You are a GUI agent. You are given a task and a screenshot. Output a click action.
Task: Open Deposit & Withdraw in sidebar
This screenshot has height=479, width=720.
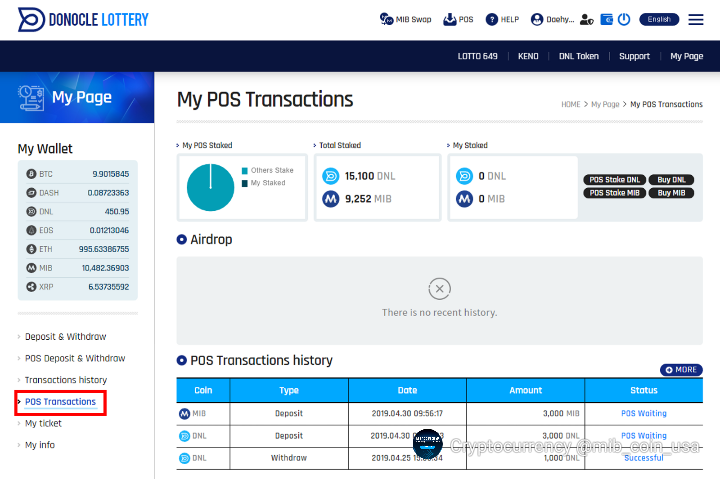coord(65,337)
